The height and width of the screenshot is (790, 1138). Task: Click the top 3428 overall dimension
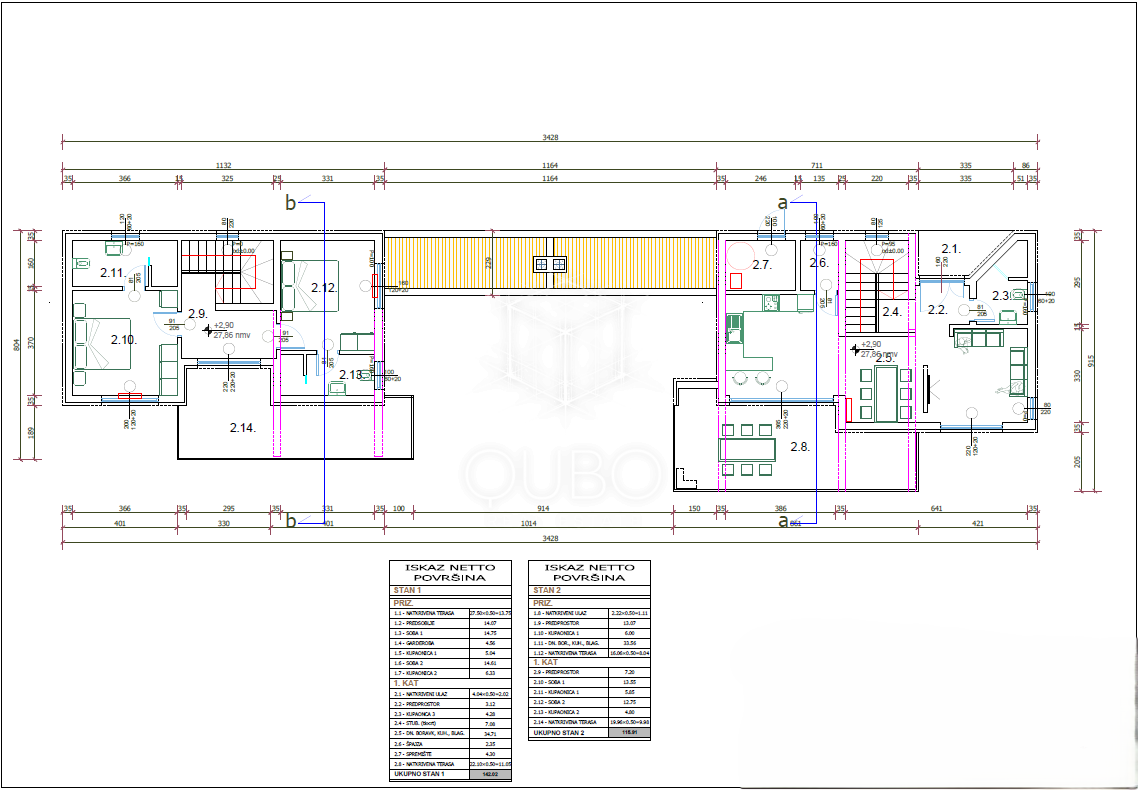coord(549,138)
